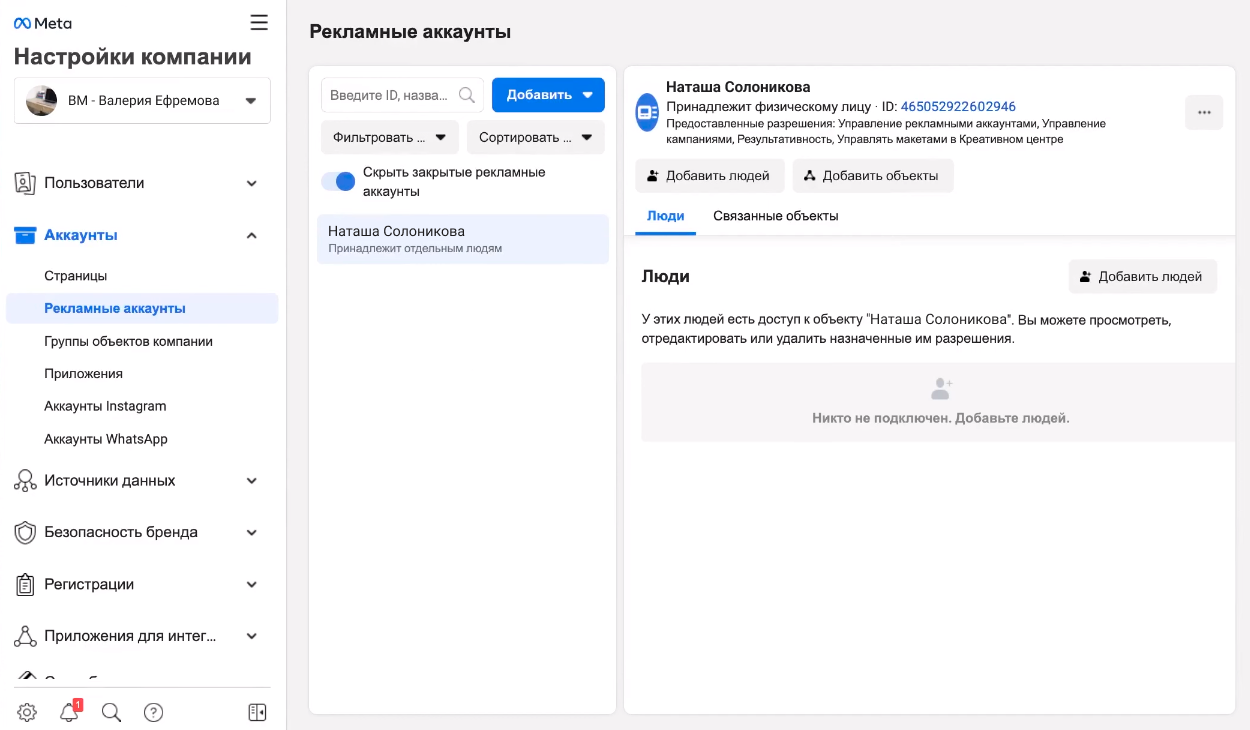Click the business profile picture thumbnail
Image resolution: width=1250 pixels, height=730 pixels.
pos(41,100)
